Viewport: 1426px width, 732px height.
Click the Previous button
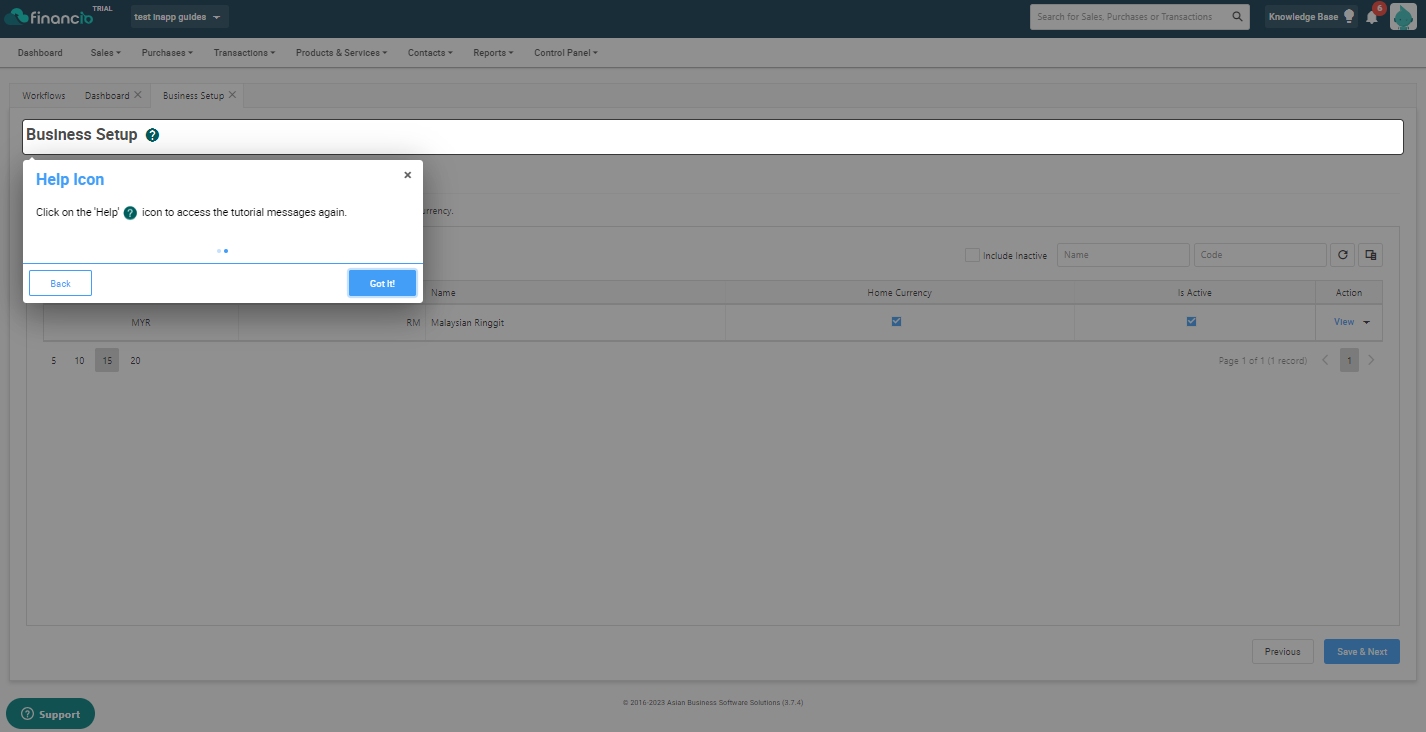click(x=1282, y=651)
